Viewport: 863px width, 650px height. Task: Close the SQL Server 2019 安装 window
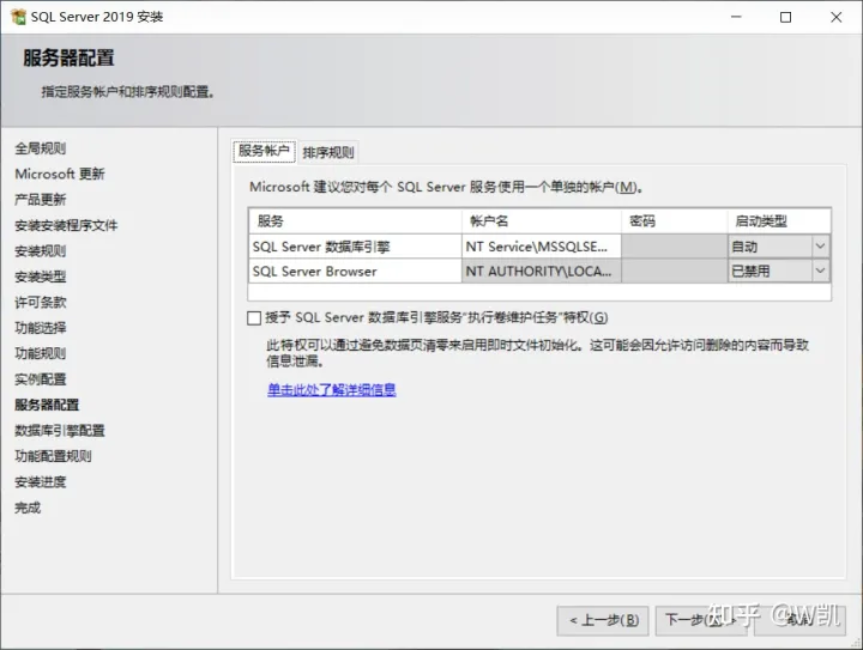pyautogui.click(x=836, y=17)
